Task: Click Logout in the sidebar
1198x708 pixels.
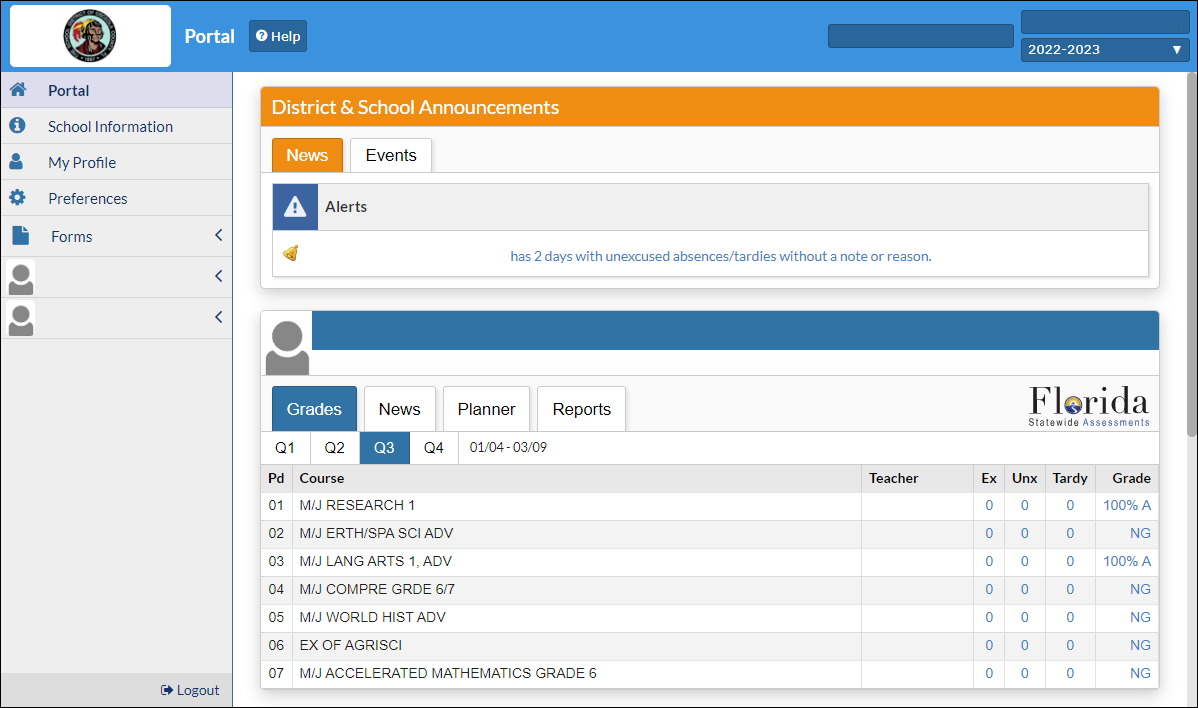Action: 190,690
